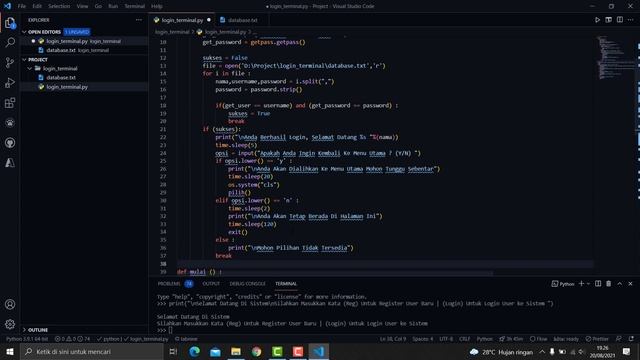The image size is (640, 360).
Task: Show hidden system tray icons chevron
Action: tap(542, 351)
